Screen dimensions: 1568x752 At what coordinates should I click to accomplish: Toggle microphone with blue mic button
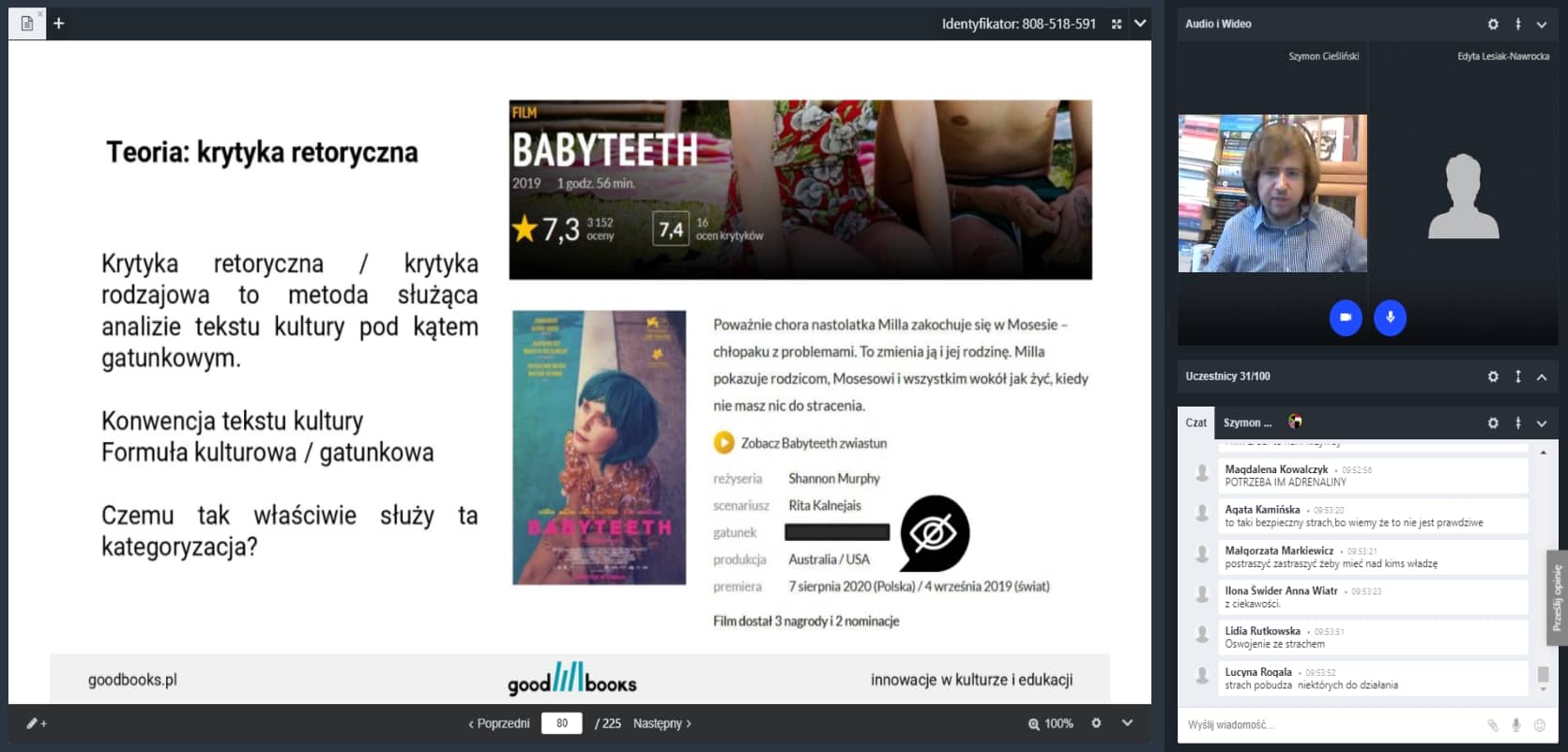click(x=1390, y=317)
